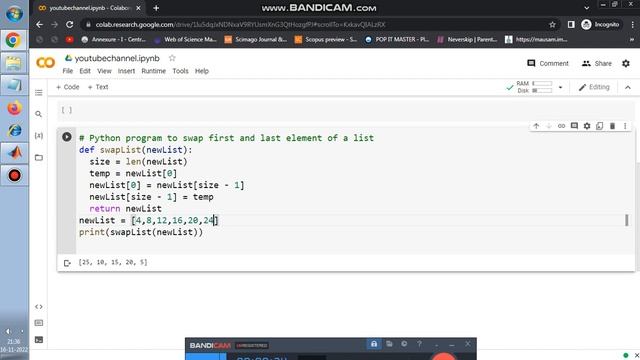640x360 pixels.
Task: Go back in browser
Action: coord(39,24)
